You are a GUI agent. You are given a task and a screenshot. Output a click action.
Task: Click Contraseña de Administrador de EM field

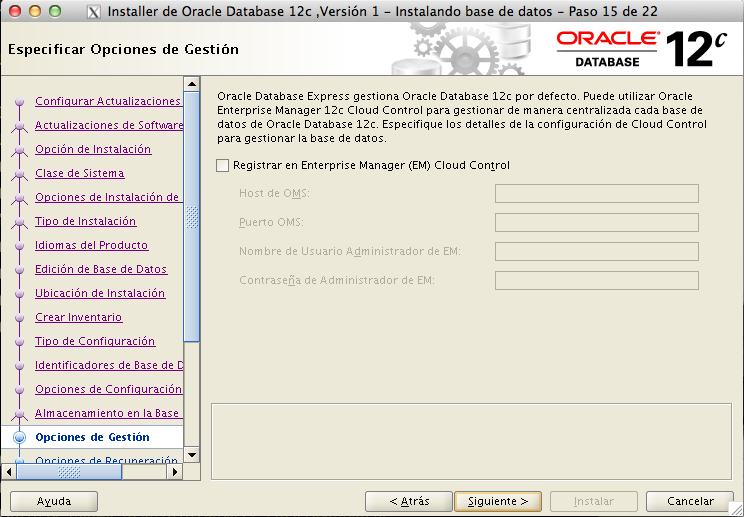pos(596,280)
